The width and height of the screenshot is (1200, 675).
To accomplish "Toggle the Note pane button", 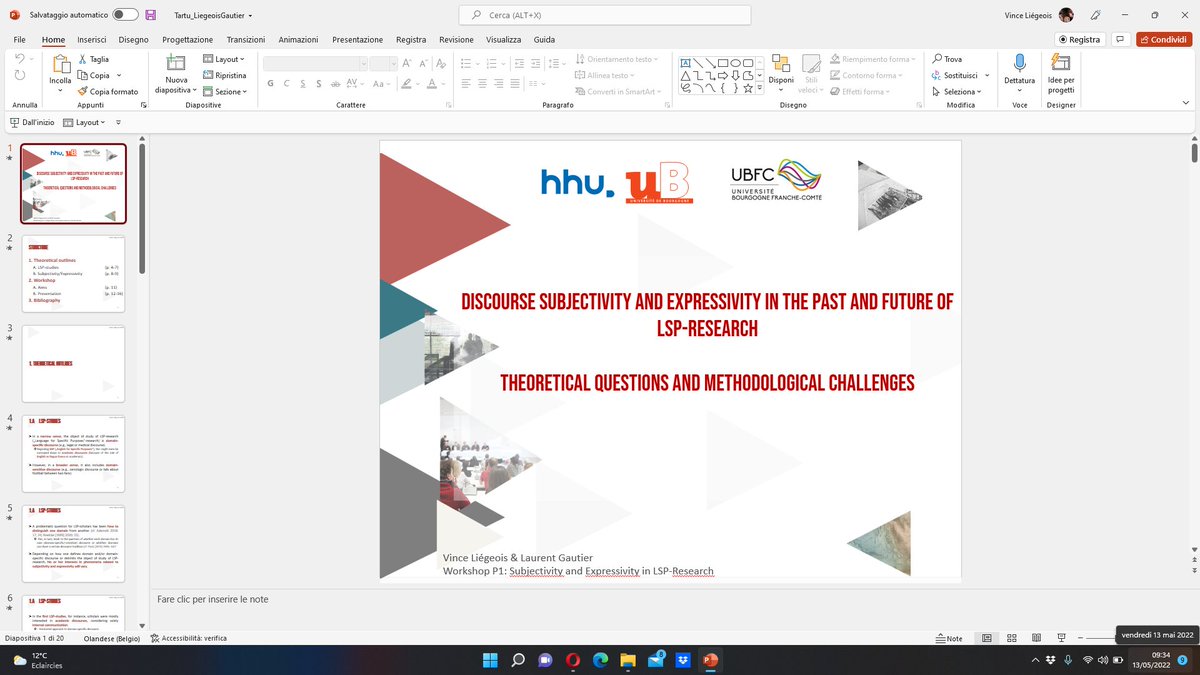I will 948,638.
